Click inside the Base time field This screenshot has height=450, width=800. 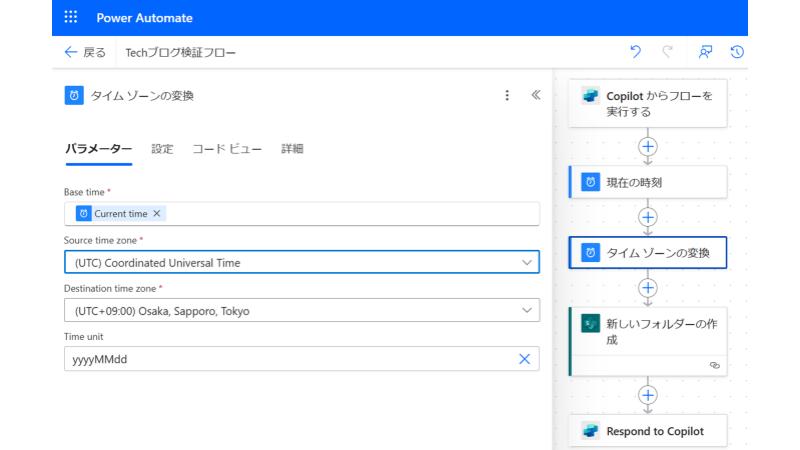pos(350,214)
